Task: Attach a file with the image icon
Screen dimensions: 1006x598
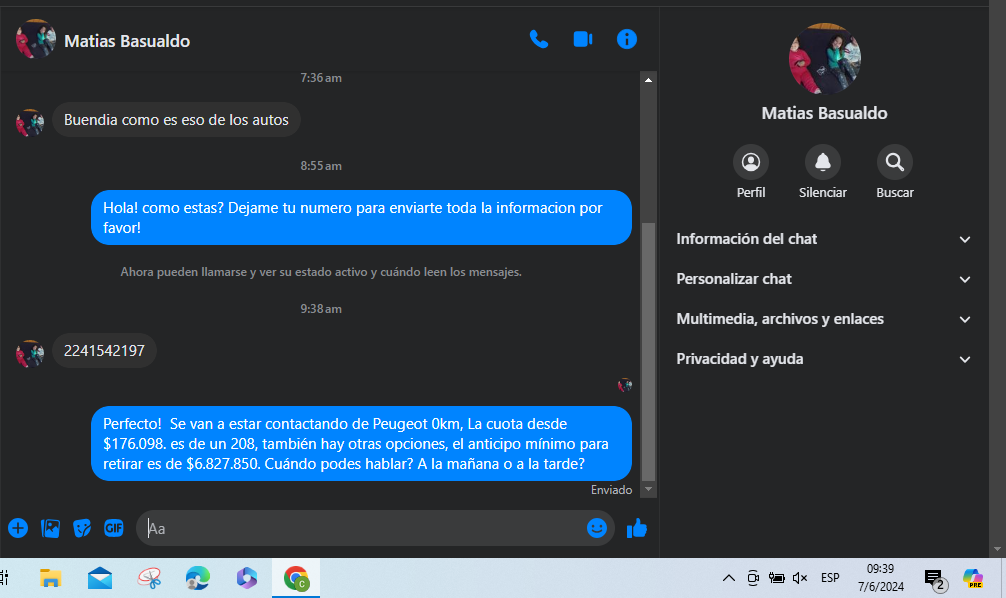Action: (x=50, y=528)
